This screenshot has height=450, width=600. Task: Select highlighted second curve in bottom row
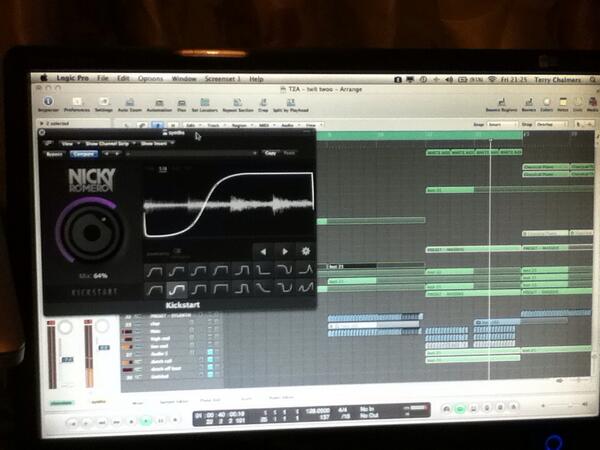(176, 289)
